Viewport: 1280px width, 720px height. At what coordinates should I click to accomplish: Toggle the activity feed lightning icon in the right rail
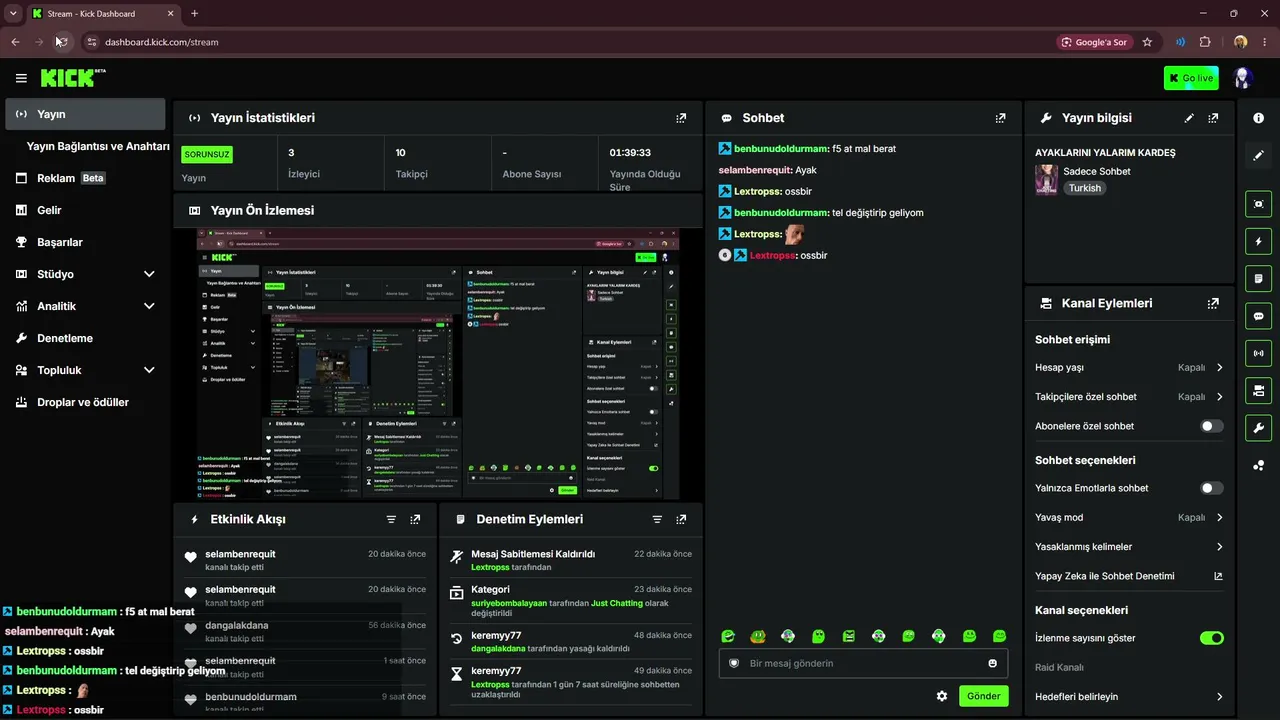click(x=1258, y=241)
